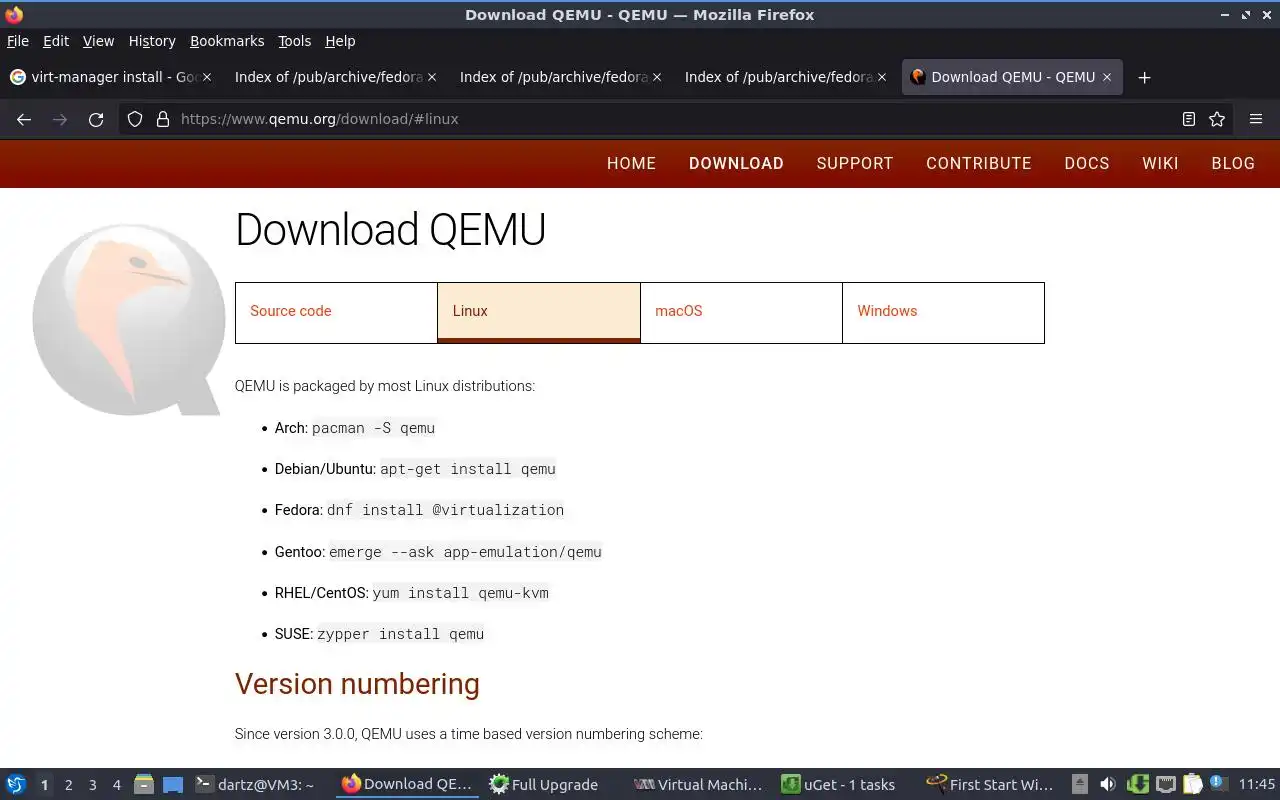Screen dimensions: 1280x800
Task: Switch to workspace 1
Action: [44, 785]
